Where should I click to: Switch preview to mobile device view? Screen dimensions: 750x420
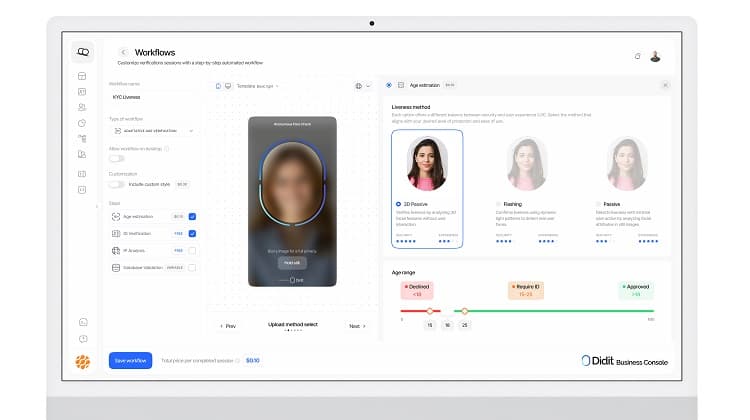tap(218, 86)
